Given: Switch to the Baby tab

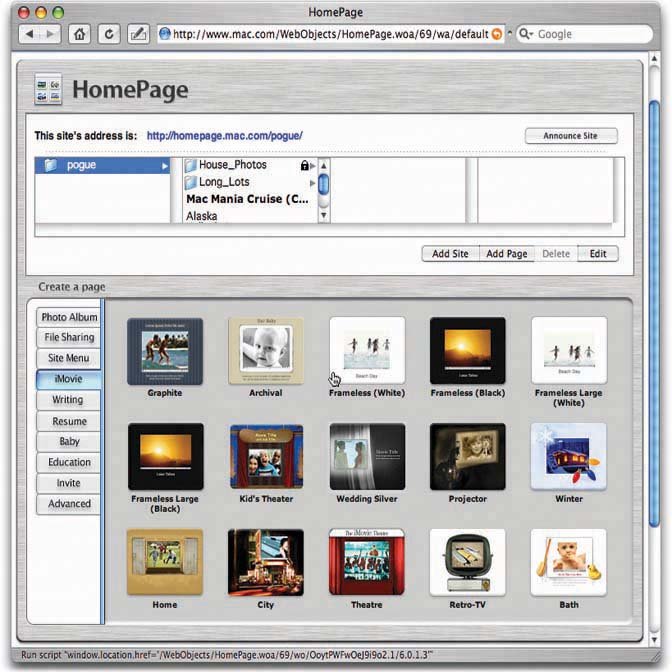Looking at the screenshot, I should [x=69, y=441].
